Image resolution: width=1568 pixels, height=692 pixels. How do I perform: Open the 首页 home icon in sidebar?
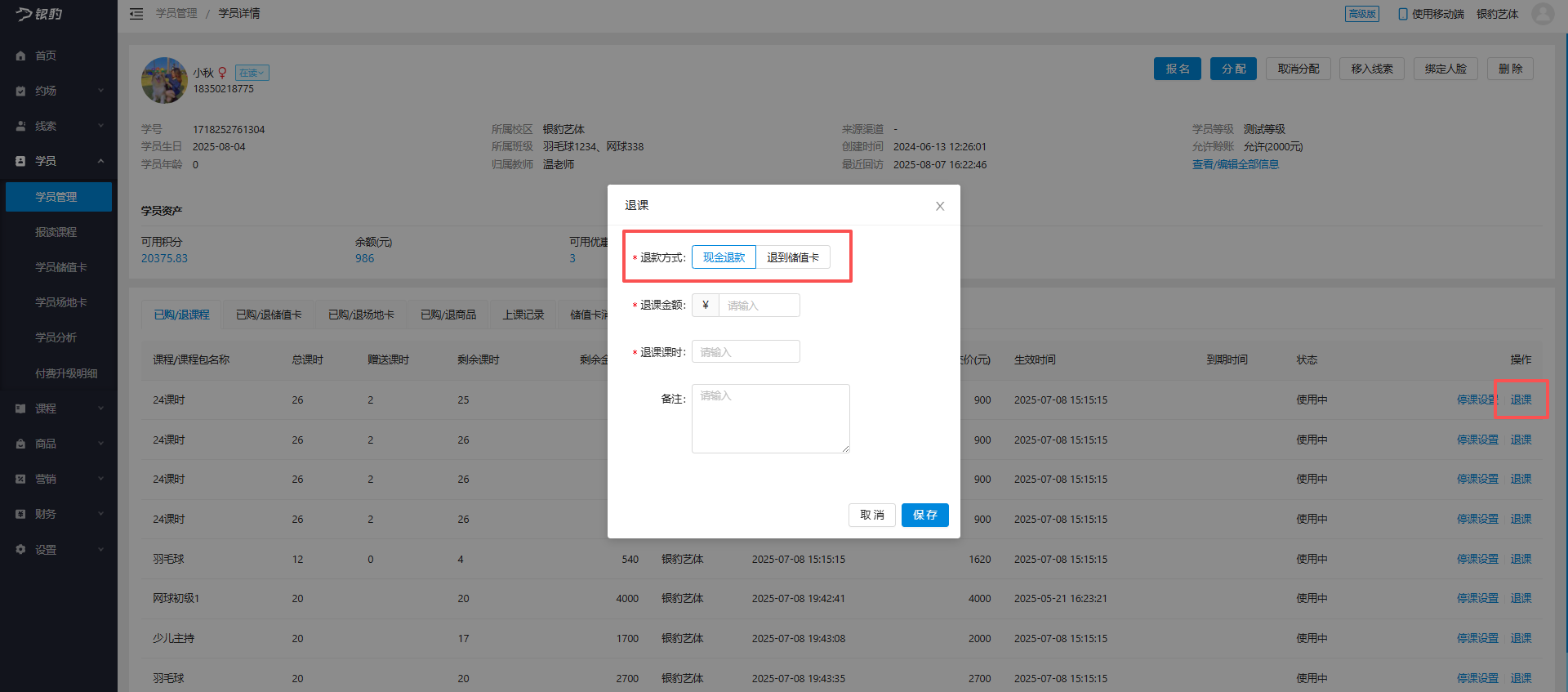pos(20,56)
